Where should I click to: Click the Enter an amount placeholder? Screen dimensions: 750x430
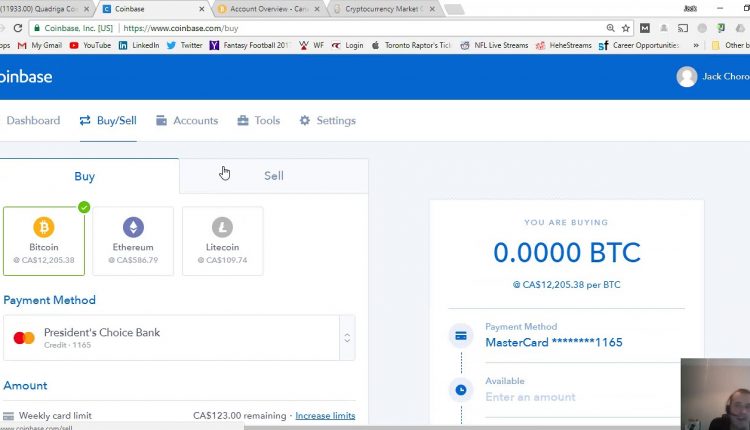pyautogui.click(x=530, y=397)
